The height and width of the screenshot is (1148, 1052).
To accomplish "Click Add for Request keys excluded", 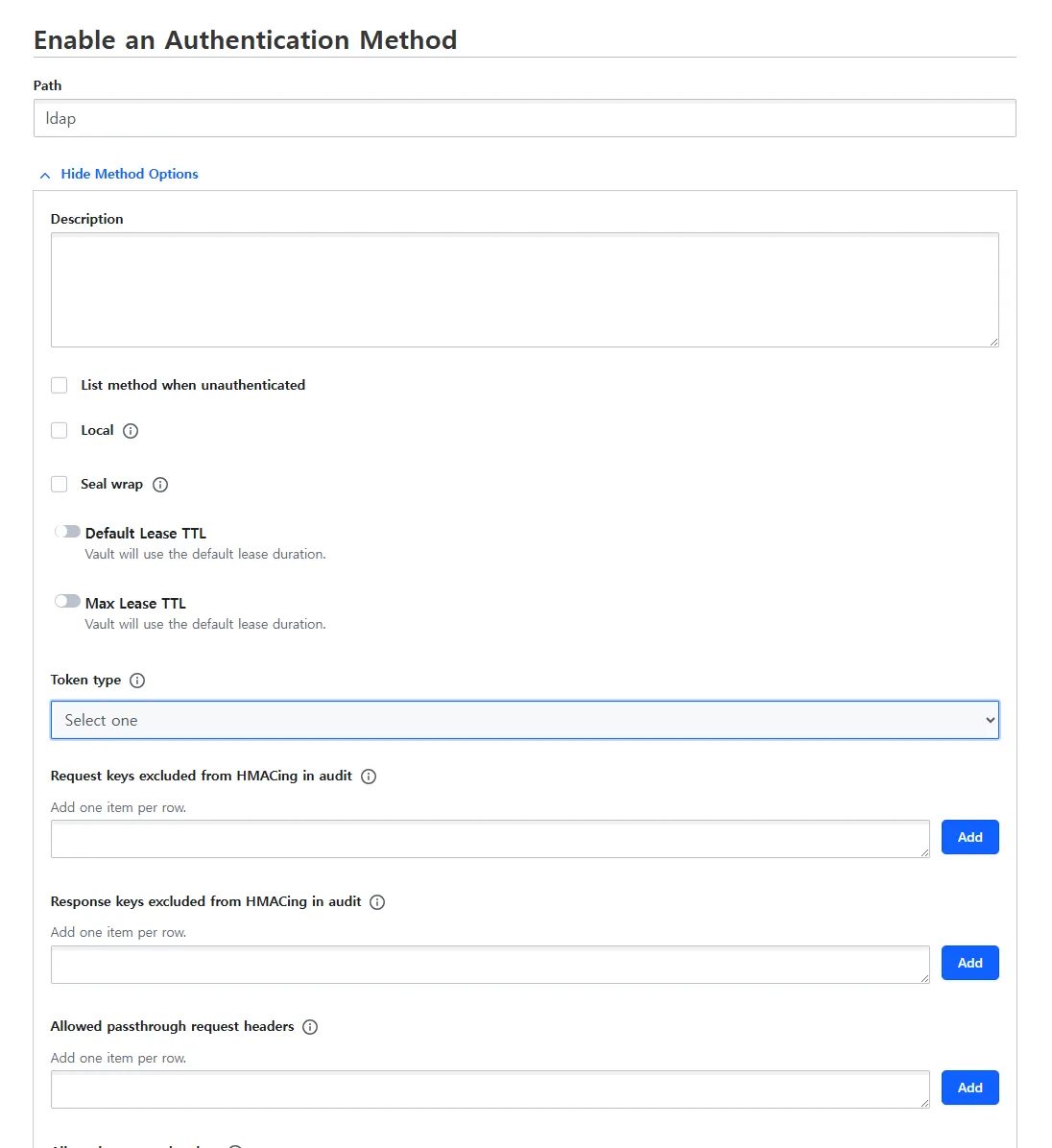I will pyautogui.click(x=969, y=837).
